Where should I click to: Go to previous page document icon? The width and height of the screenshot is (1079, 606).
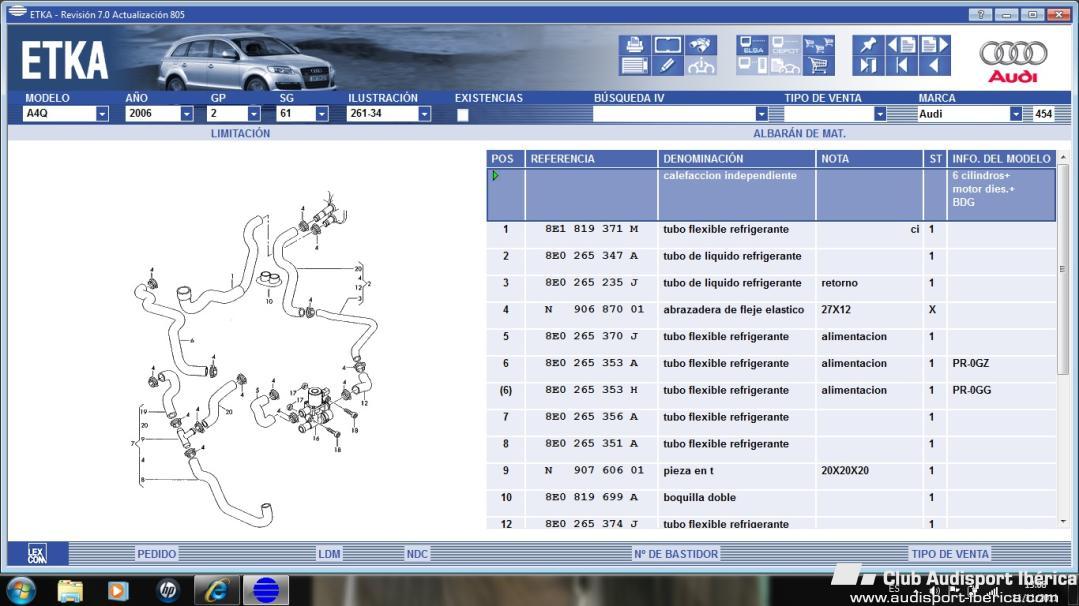(901, 45)
